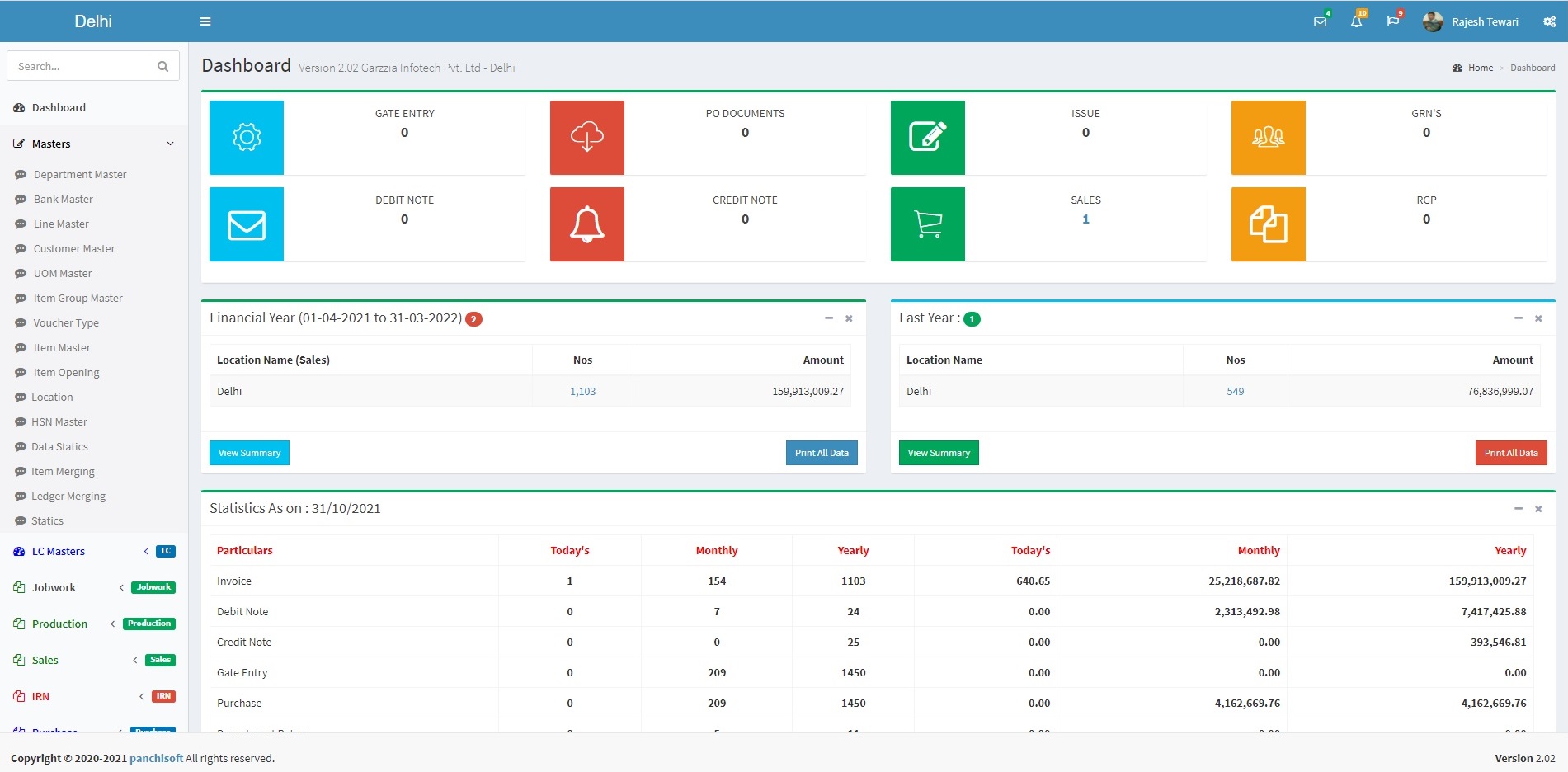Viewport: 1568px width, 772px height.
Task: Click the search magnifier icon in sidebar
Action: 162,66
